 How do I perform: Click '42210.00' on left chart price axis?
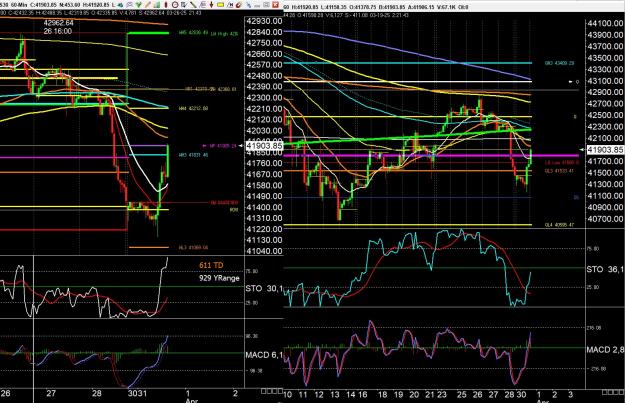pos(264,109)
